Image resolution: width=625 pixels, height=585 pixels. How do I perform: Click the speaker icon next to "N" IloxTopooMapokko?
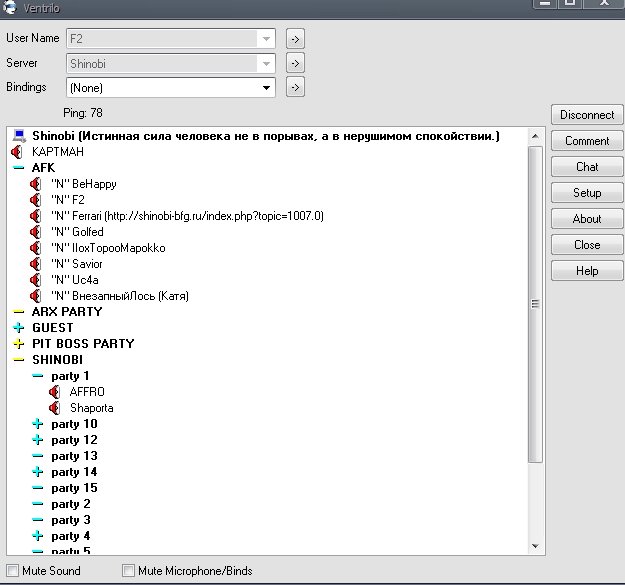(35, 248)
